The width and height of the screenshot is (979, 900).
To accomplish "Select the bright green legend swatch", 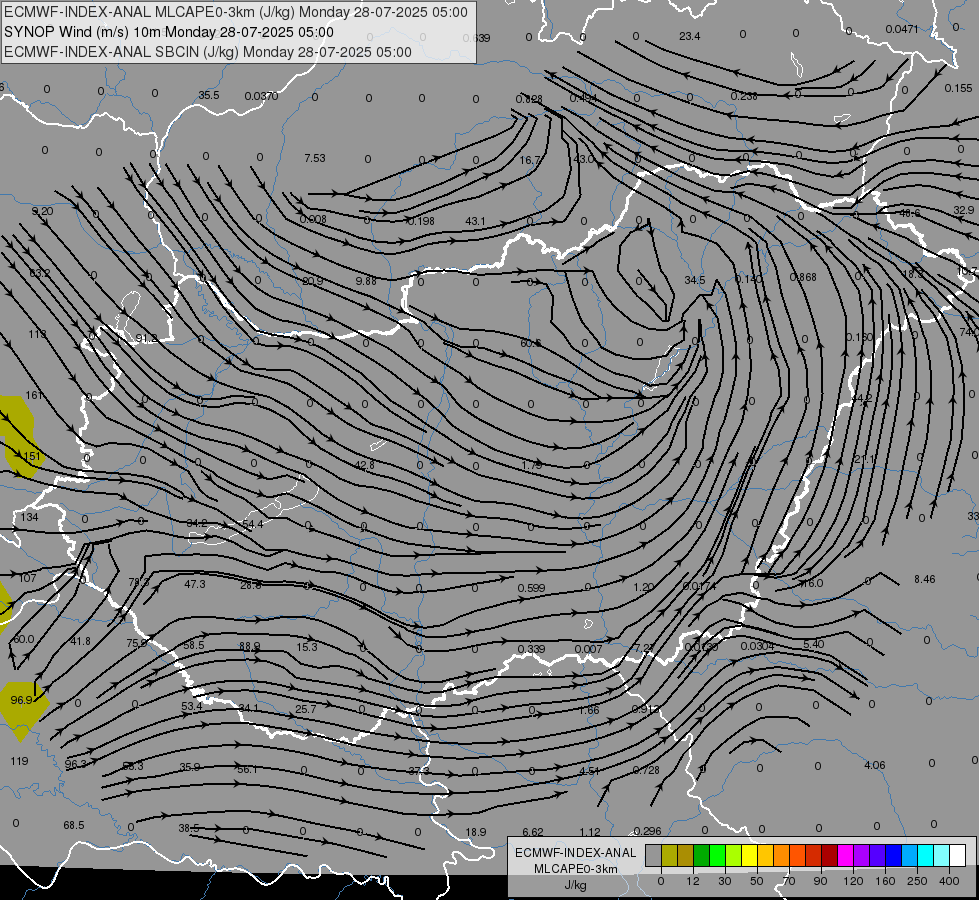I will tap(717, 856).
